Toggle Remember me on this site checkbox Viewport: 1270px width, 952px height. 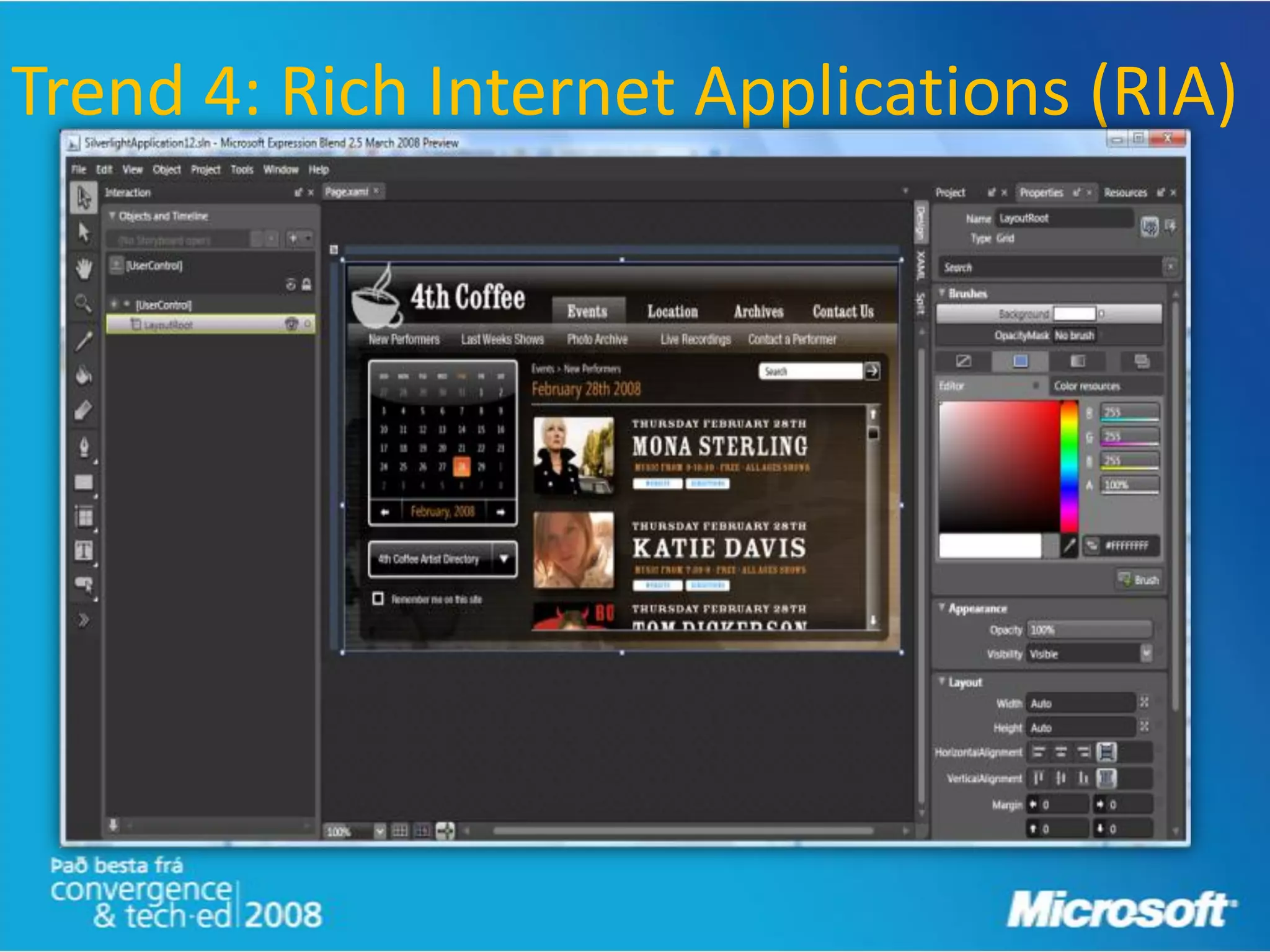(x=378, y=599)
